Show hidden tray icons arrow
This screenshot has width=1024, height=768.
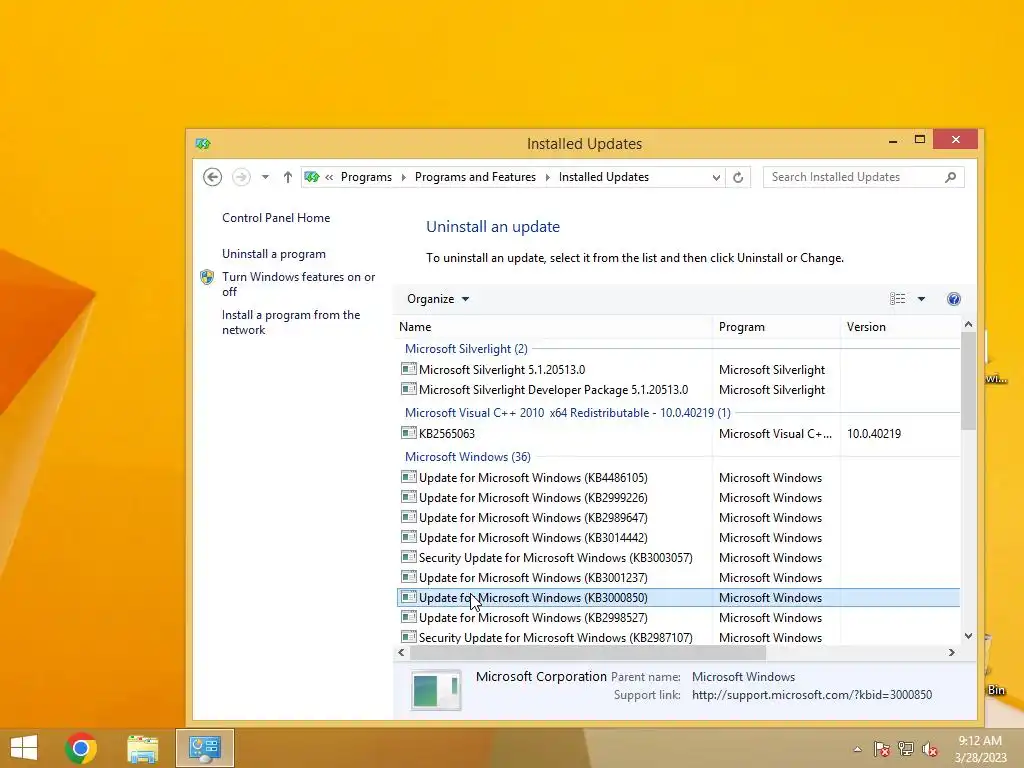(857, 749)
